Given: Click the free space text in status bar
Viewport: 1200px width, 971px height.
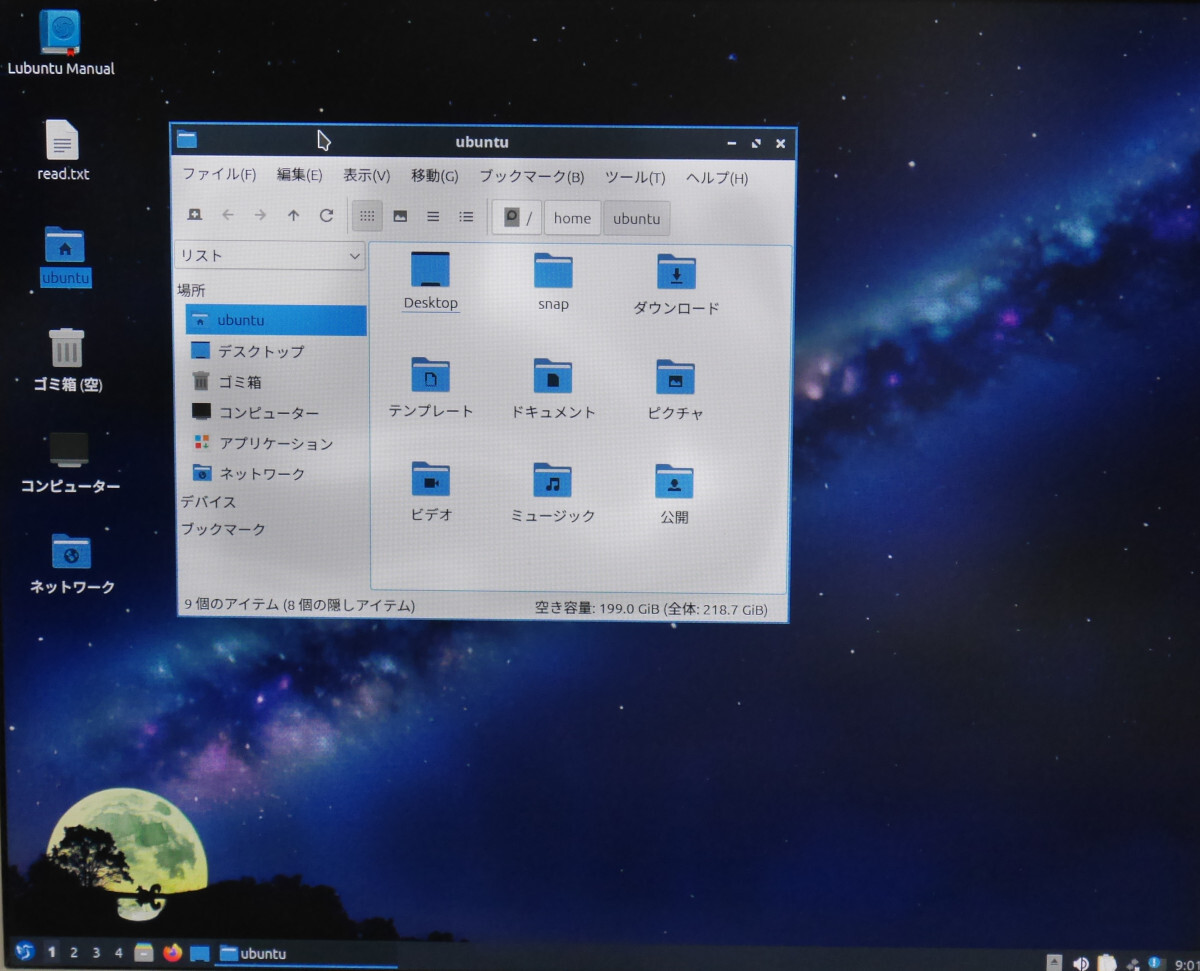Looking at the screenshot, I should point(651,608).
